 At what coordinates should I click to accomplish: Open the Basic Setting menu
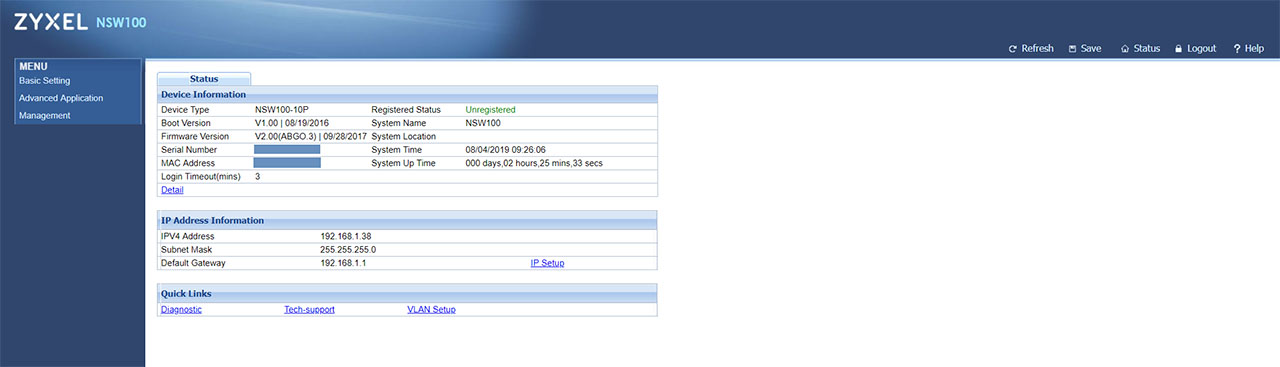click(45, 80)
